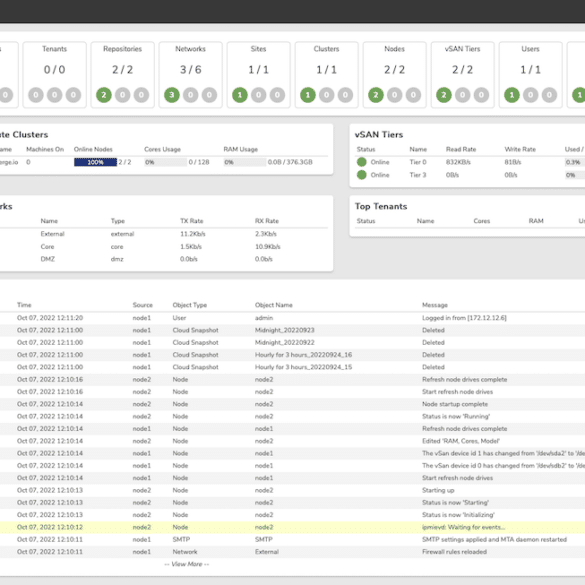Open the Top Tenants panel heading

point(381,206)
